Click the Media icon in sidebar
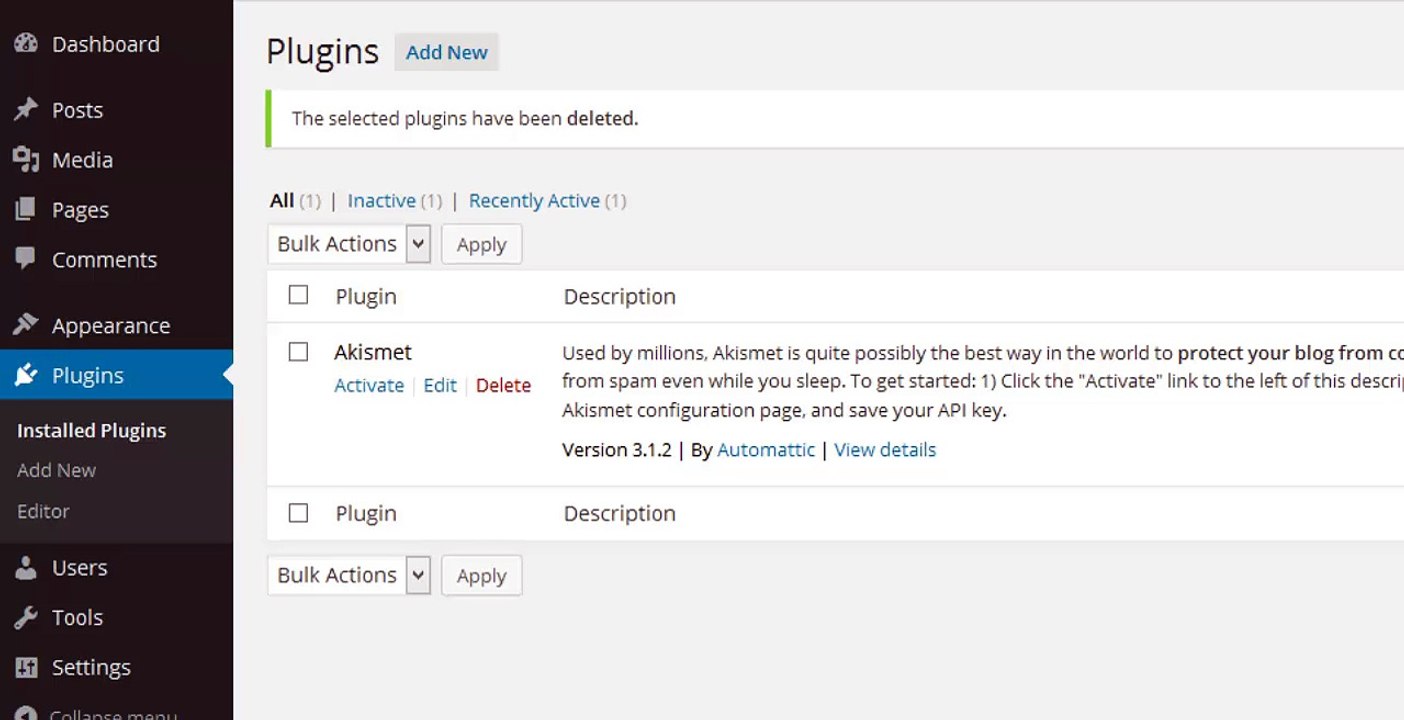 pos(26,160)
